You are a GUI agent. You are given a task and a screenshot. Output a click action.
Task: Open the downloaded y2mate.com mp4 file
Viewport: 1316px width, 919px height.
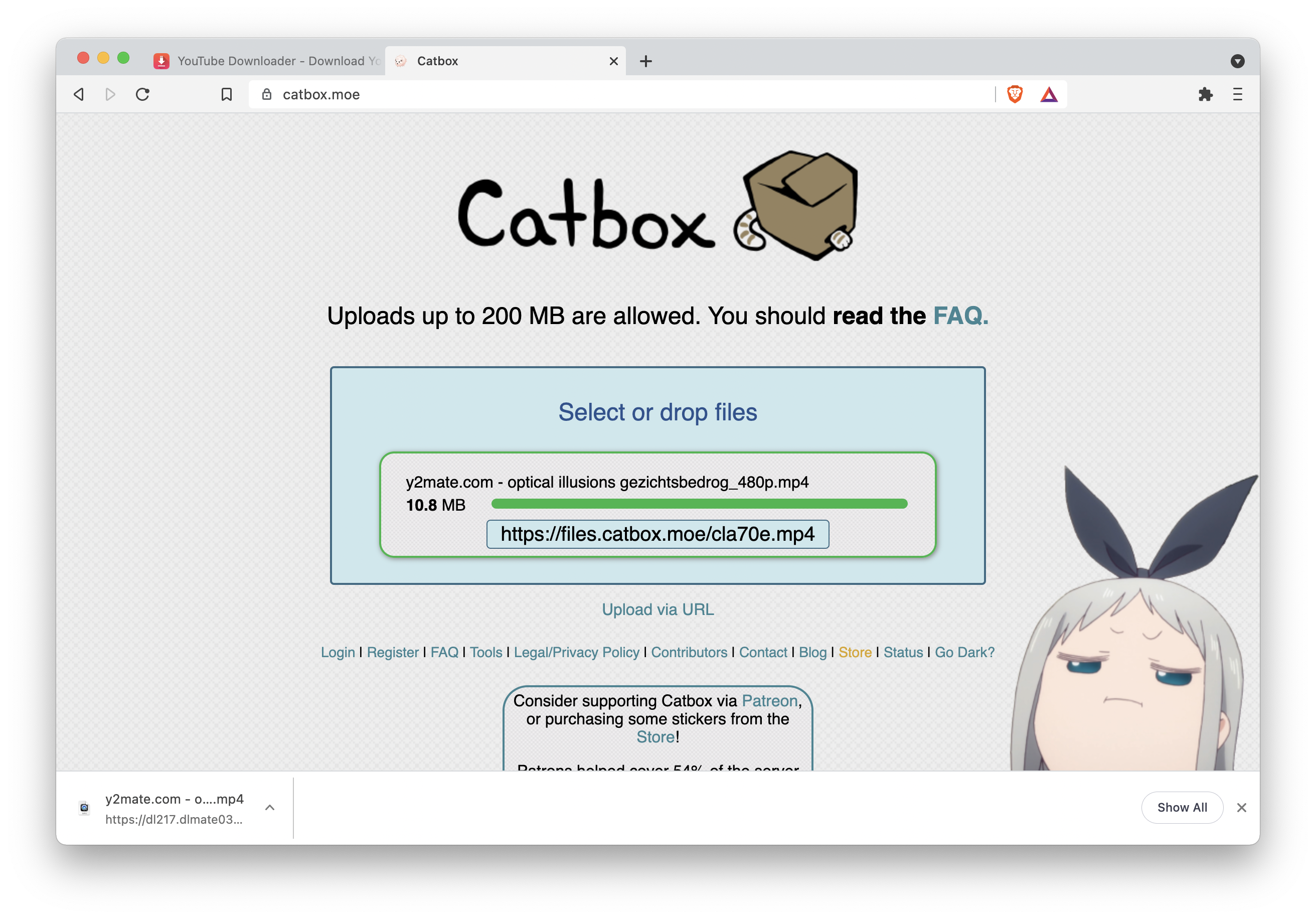click(174, 808)
